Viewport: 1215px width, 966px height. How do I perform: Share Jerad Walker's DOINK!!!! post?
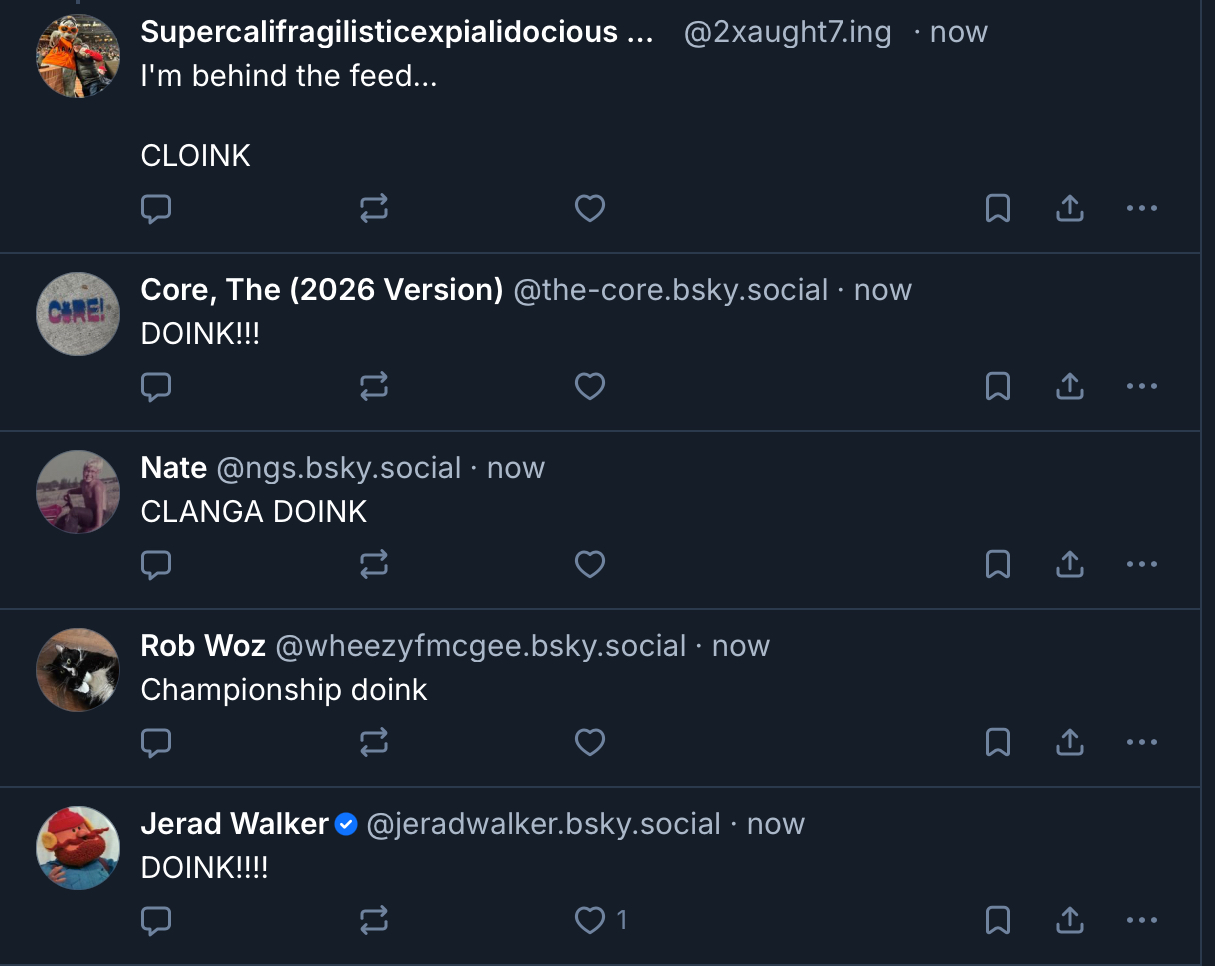tap(1070, 920)
